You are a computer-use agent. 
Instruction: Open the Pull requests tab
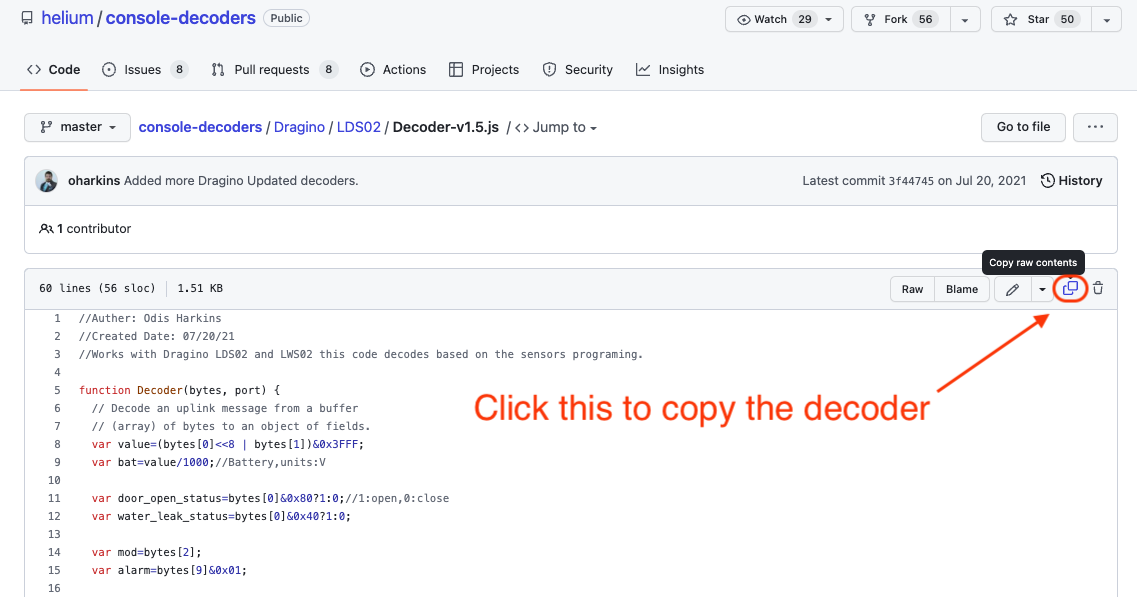click(x=274, y=70)
